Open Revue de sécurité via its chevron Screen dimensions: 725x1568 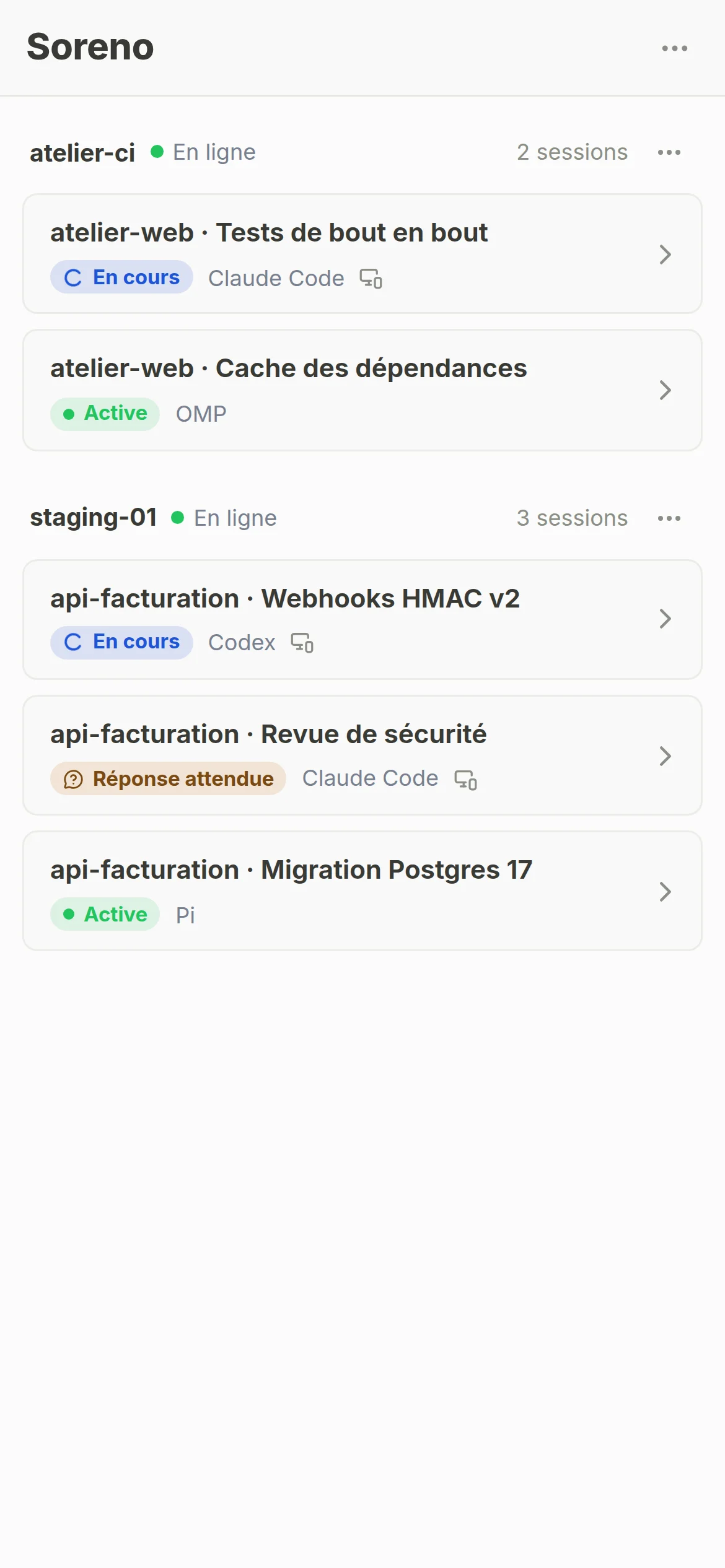click(666, 756)
